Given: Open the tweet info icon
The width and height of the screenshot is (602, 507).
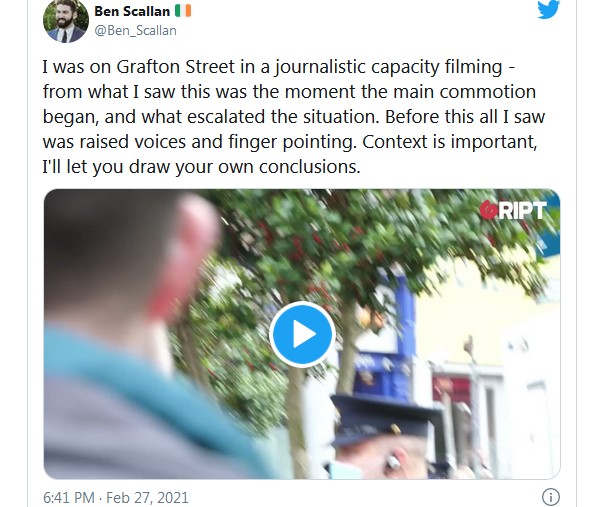Looking at the screenshot, I should point(551,497).
